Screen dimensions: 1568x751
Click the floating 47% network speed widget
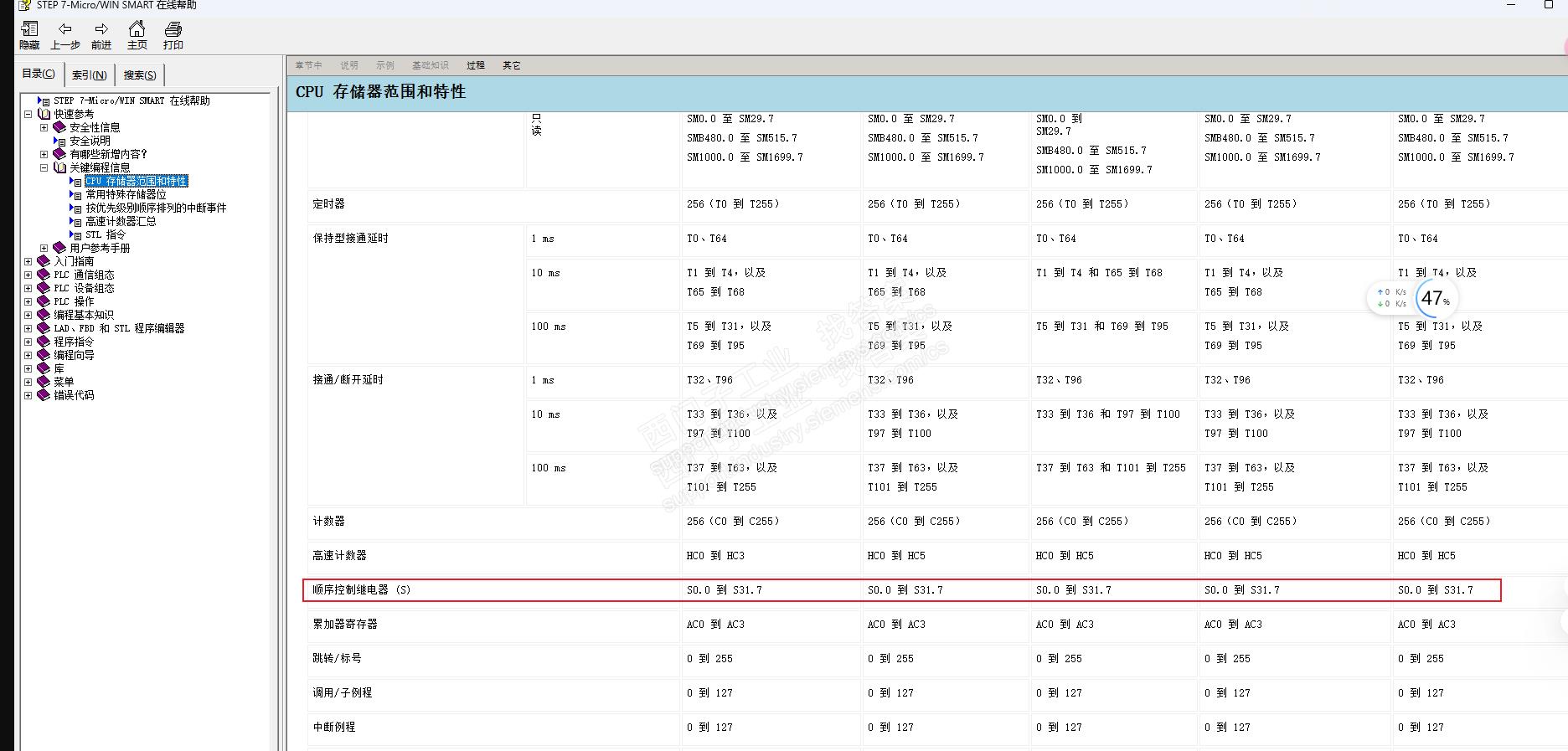coord(1413,298)
